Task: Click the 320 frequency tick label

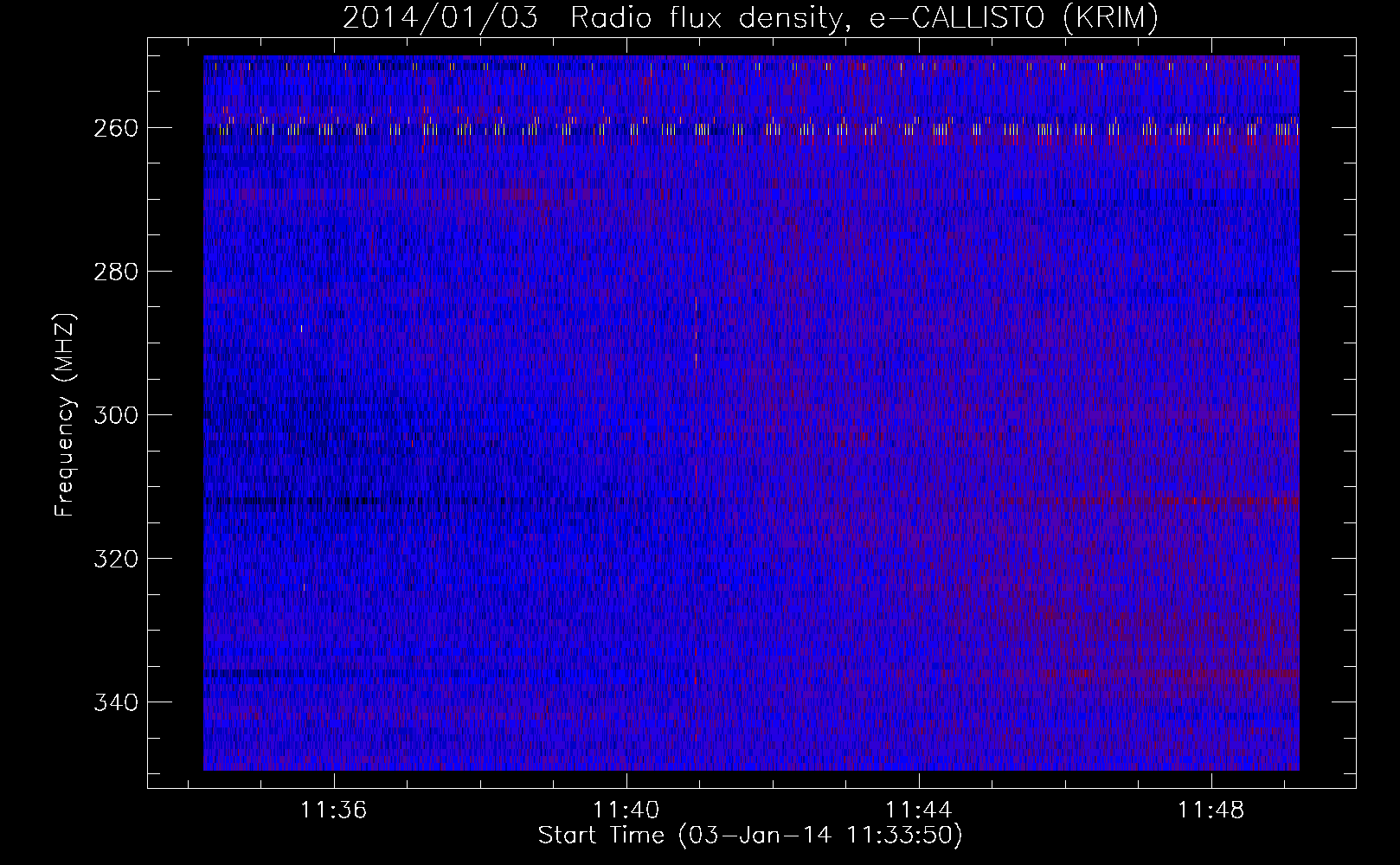Action: [x=115, y=559]
